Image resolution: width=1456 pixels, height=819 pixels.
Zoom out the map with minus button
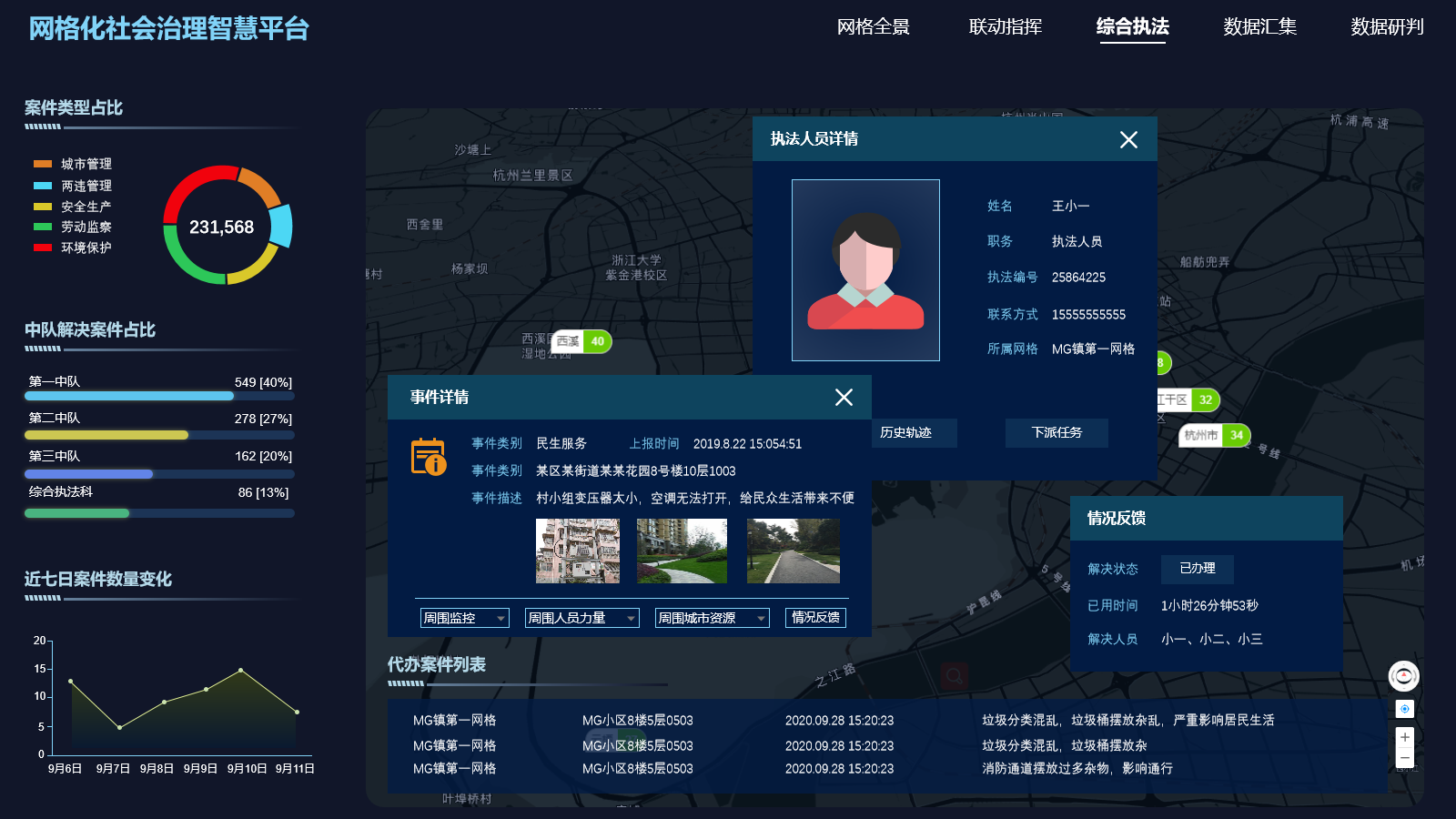coord(1405,758)
